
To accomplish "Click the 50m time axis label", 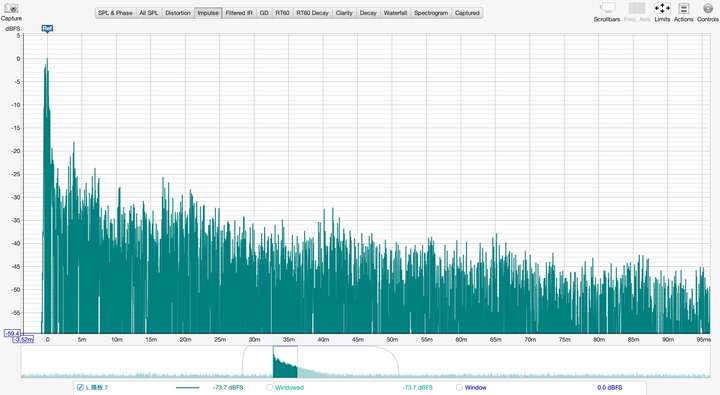I will [x=392, y=339].
